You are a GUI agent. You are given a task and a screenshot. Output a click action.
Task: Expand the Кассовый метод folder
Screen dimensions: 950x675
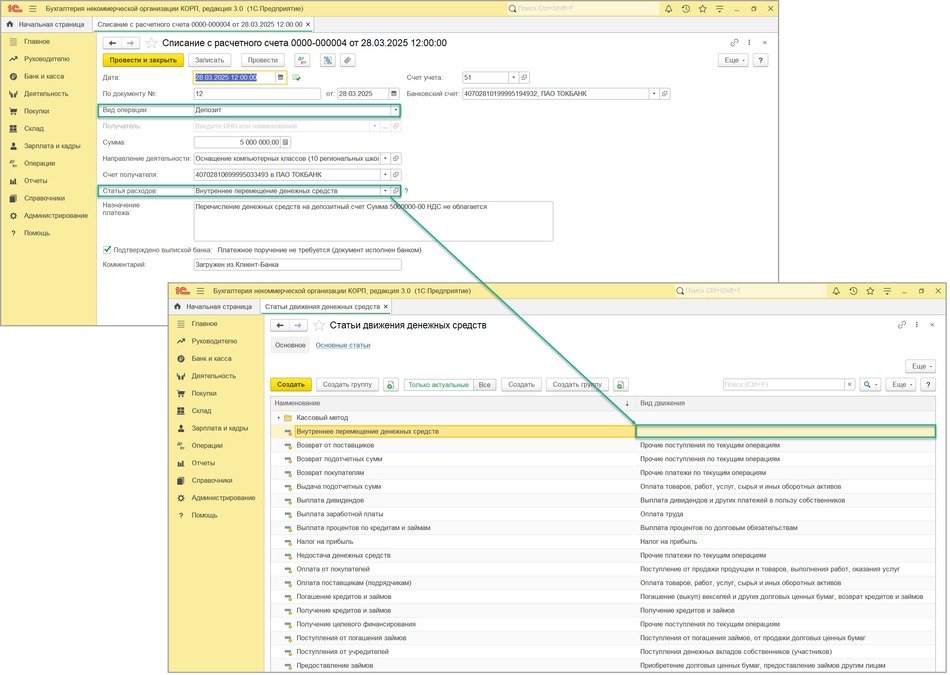point(278,417)
